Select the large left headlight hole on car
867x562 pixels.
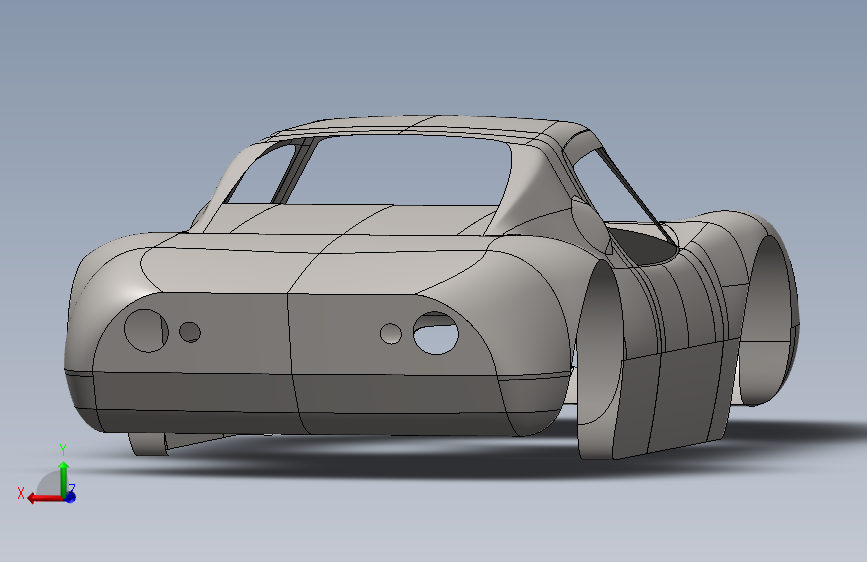146,330
